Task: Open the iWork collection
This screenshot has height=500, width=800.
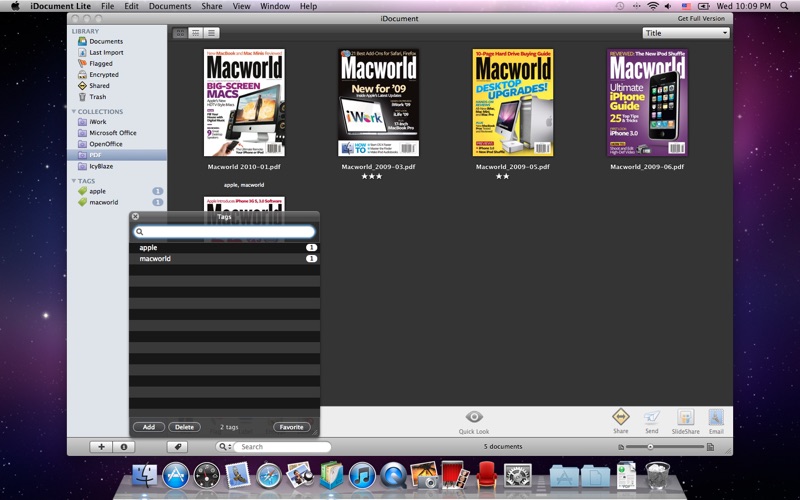Action: click(97, 122)
